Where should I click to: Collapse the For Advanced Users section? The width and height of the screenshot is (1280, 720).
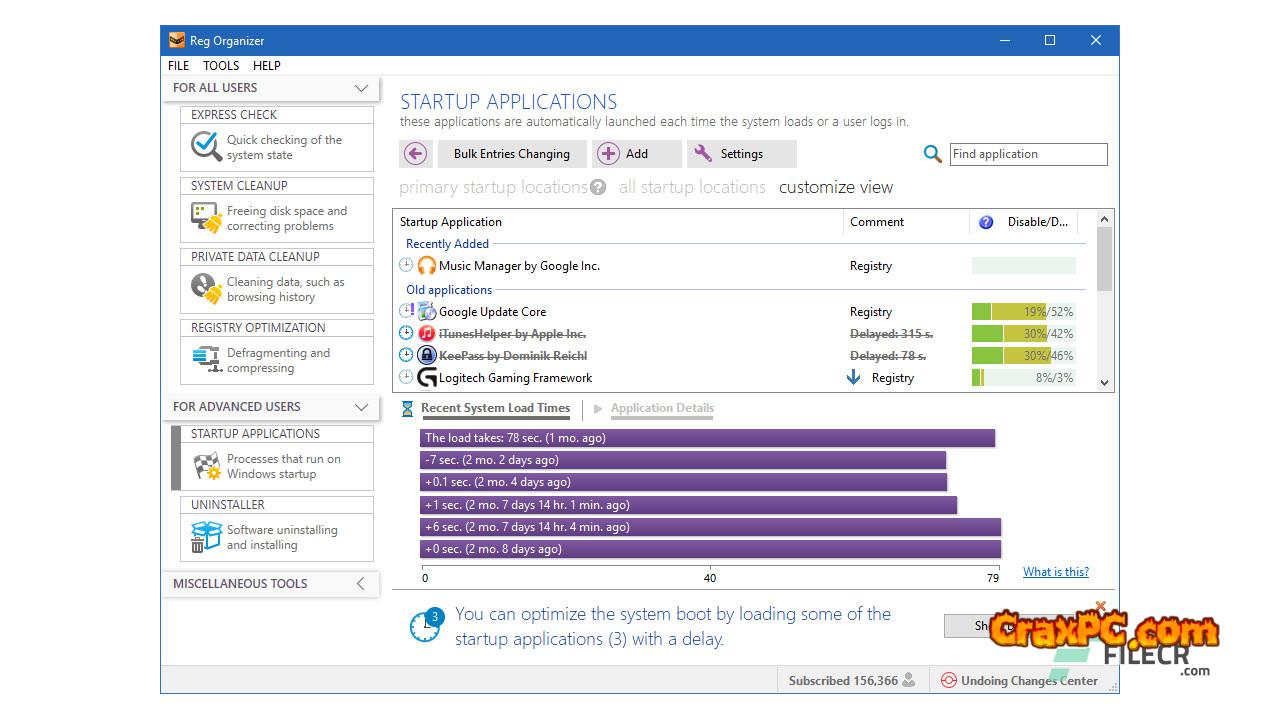pyautogui.click(x=361, y=407)
